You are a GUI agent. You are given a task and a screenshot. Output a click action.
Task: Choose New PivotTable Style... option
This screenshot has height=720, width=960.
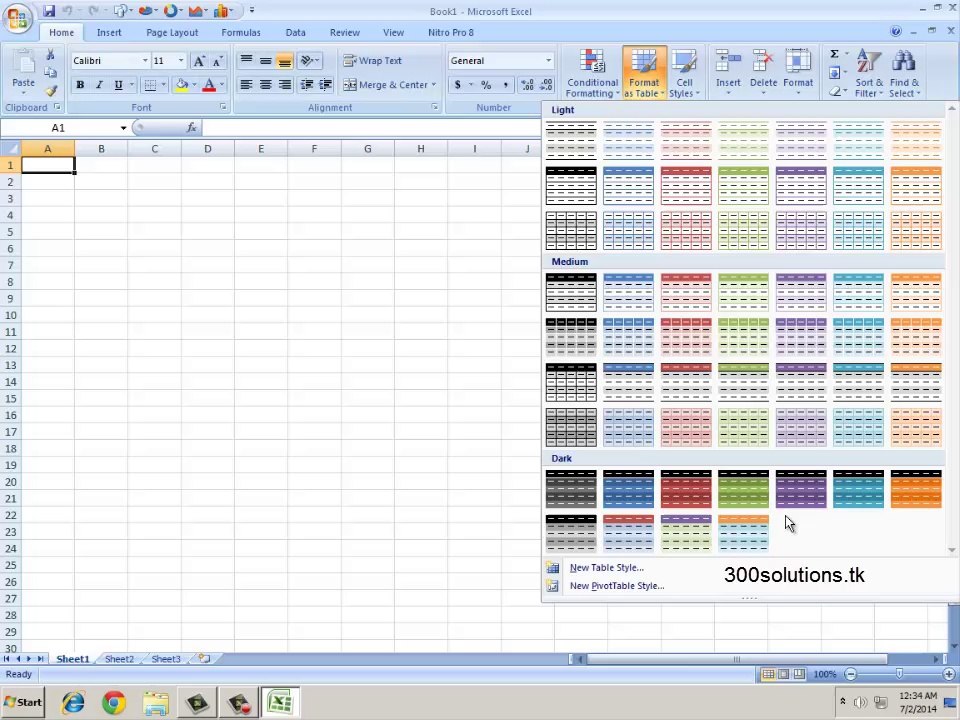[x=617, y=586]
